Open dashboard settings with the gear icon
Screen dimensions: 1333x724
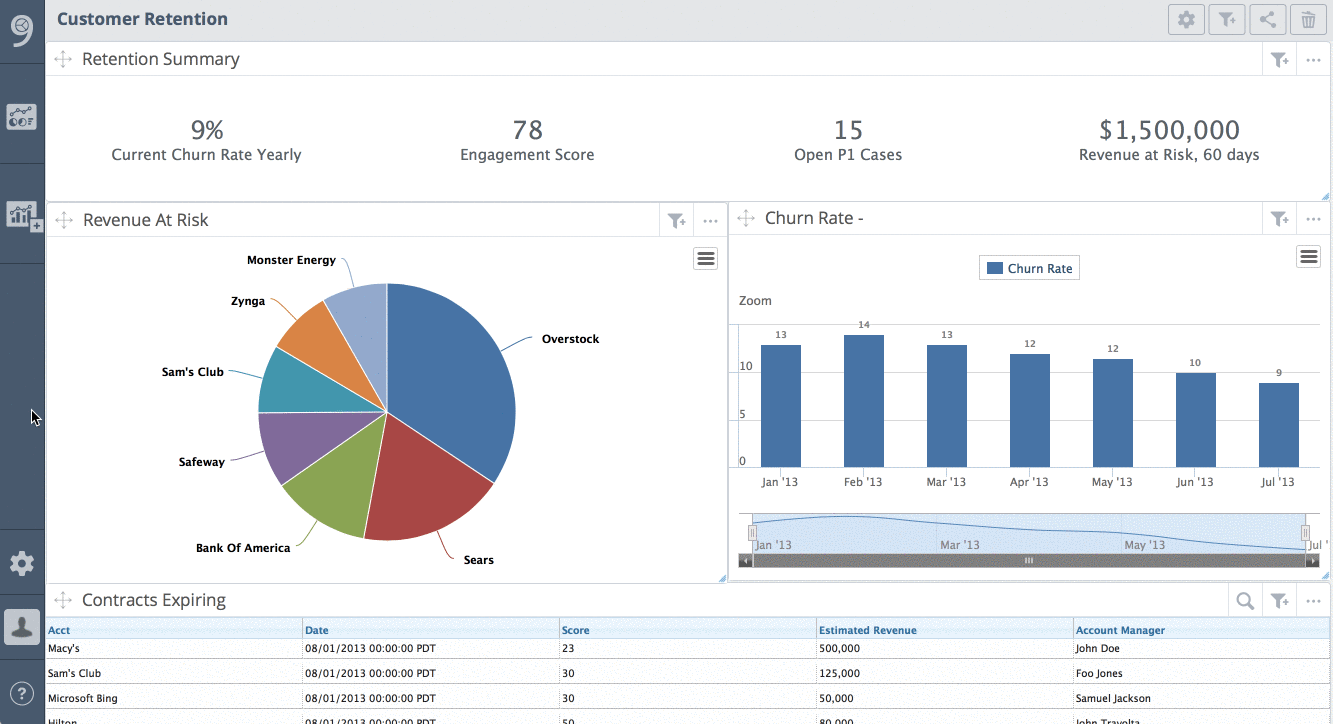coord(1186,19)
